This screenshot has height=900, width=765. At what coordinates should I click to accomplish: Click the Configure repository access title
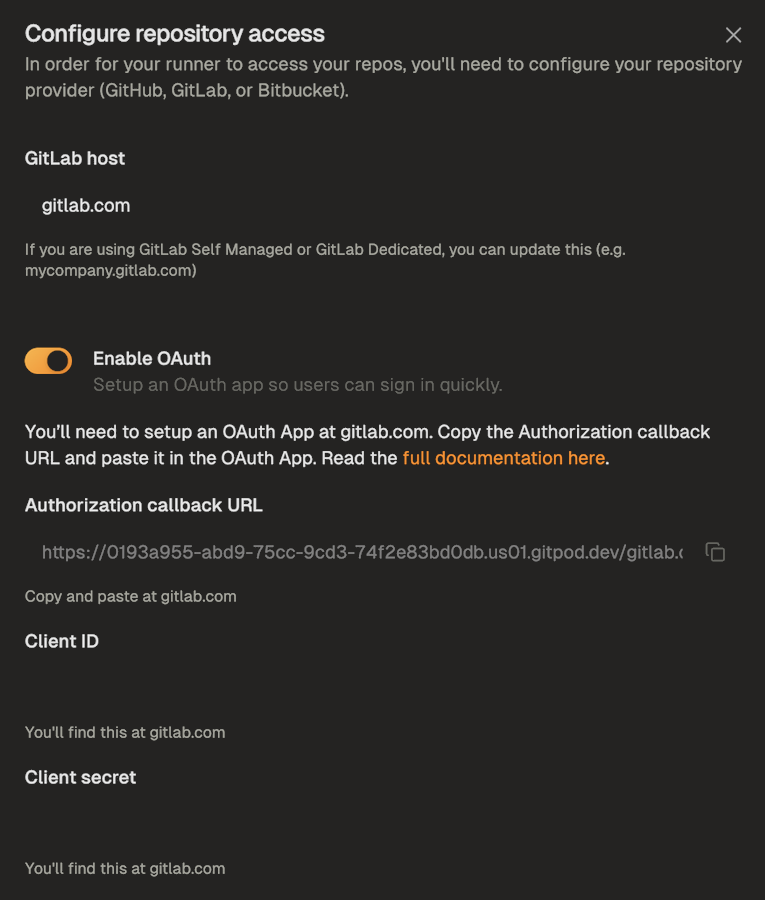point(174,33)
